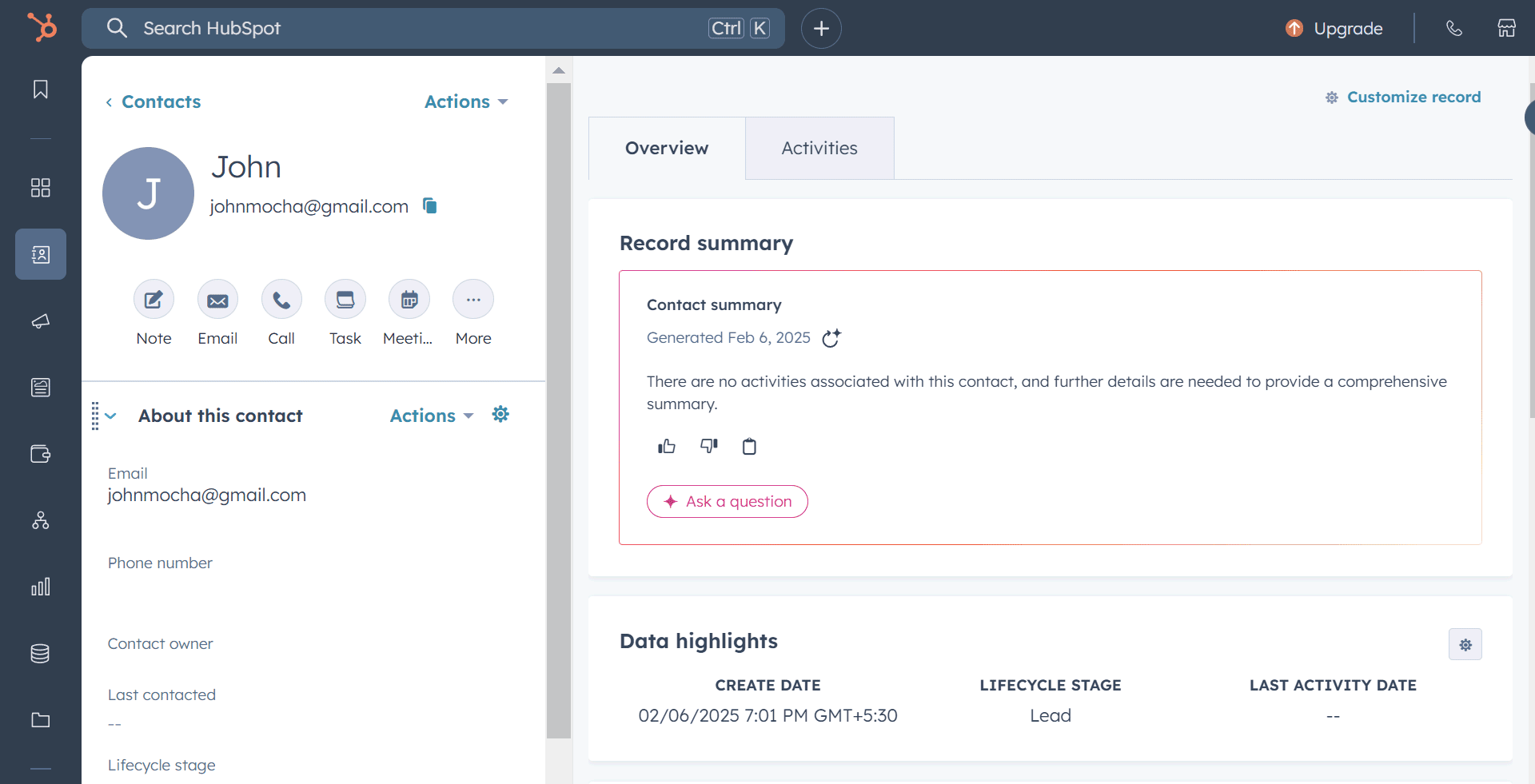Give the contact summary a thumbs up
Viewport: 1535px width, 784px height.
[x=666, y=446]
